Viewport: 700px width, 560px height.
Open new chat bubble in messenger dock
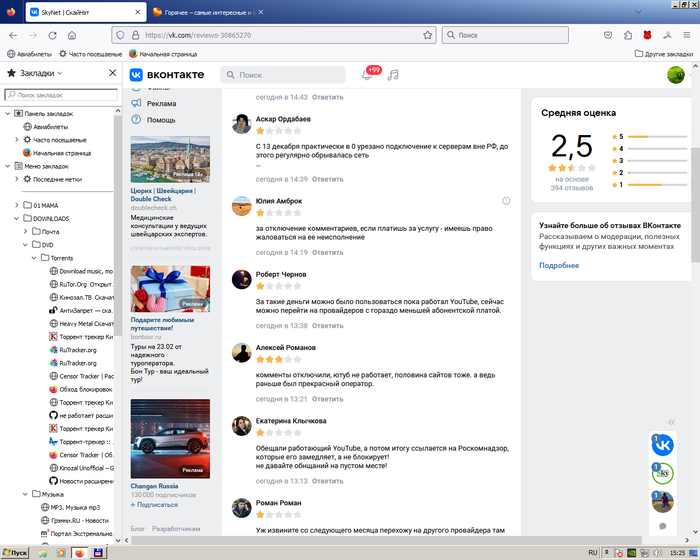[662, 526]
